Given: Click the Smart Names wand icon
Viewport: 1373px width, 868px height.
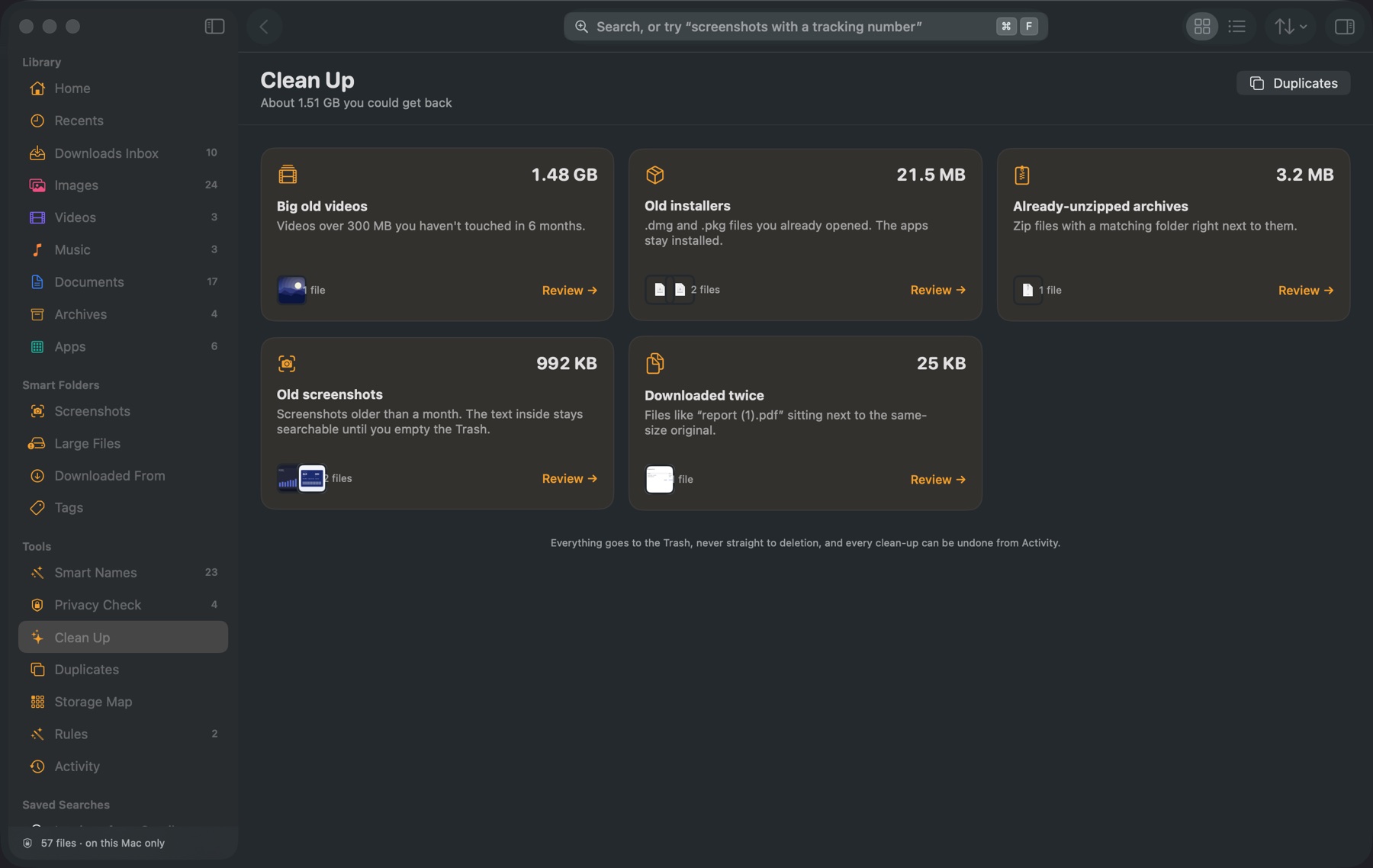Looking at the screenshot, I should click(x=37, y=573).
